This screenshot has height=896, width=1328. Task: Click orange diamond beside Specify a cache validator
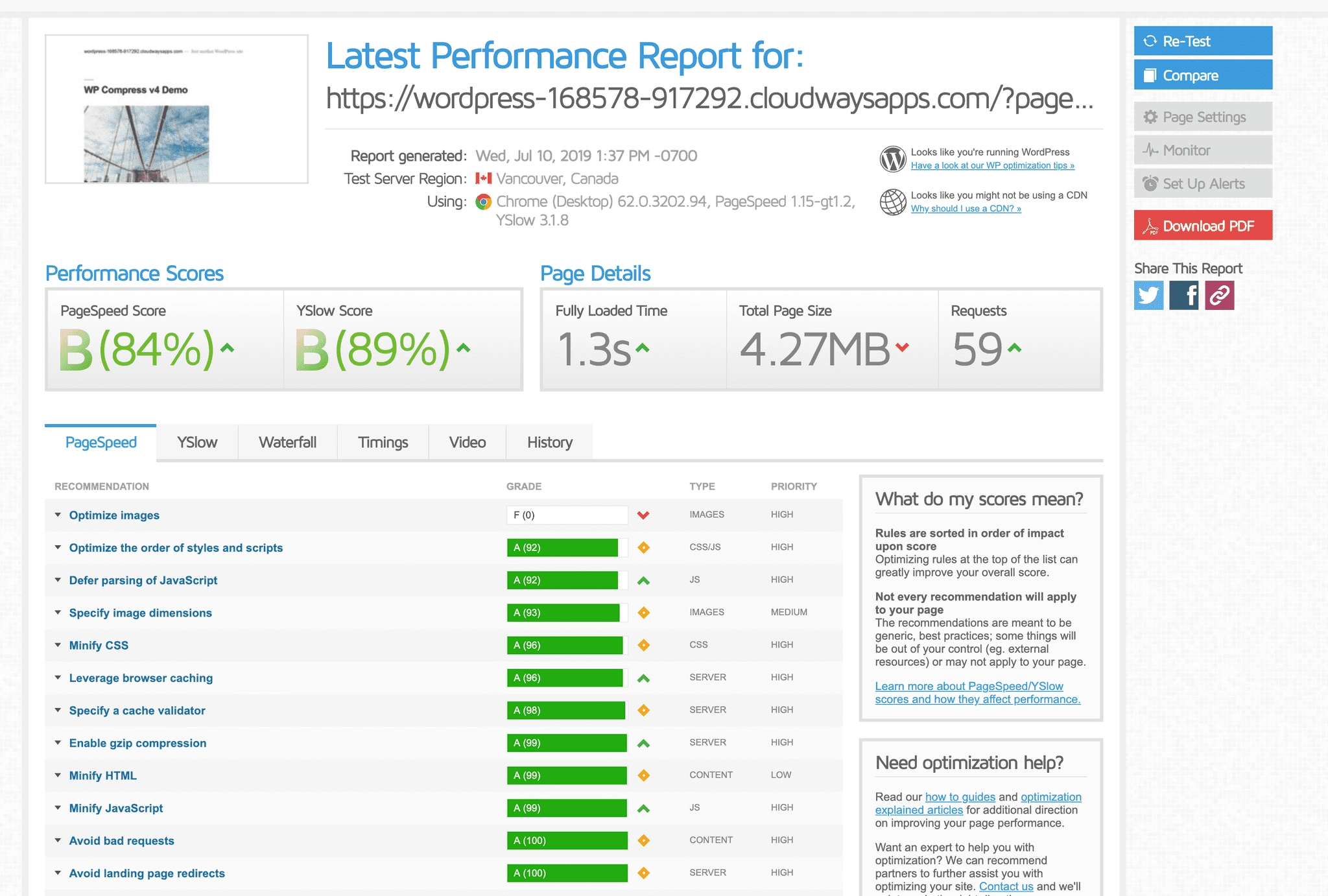click(643, 711)
